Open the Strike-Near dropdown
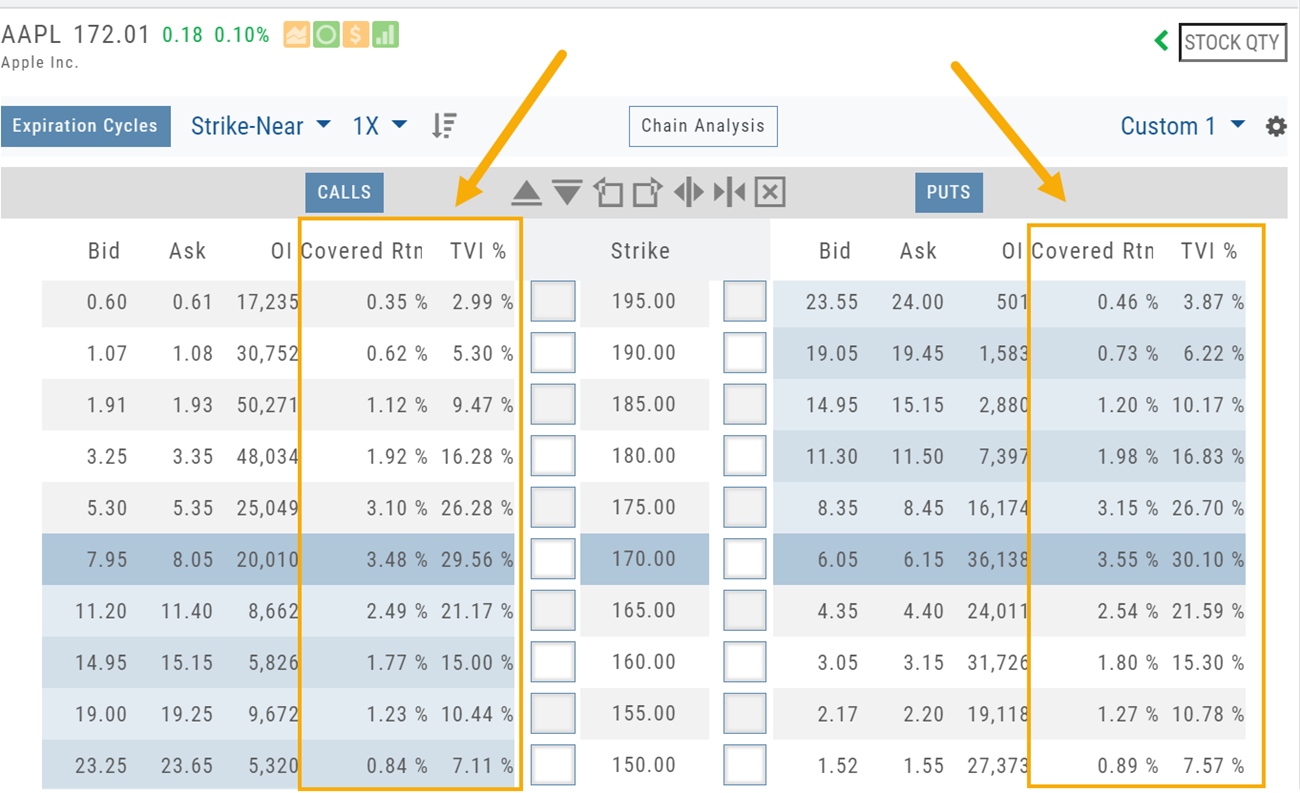Viewport: 1300px width, 793px height. [x=260, y=126]
